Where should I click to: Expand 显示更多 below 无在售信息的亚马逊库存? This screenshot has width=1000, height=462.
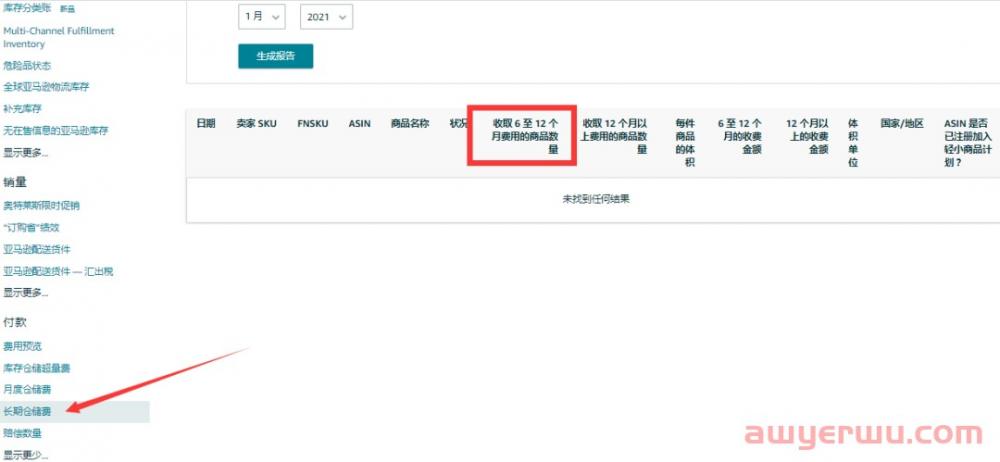point(26,153)
